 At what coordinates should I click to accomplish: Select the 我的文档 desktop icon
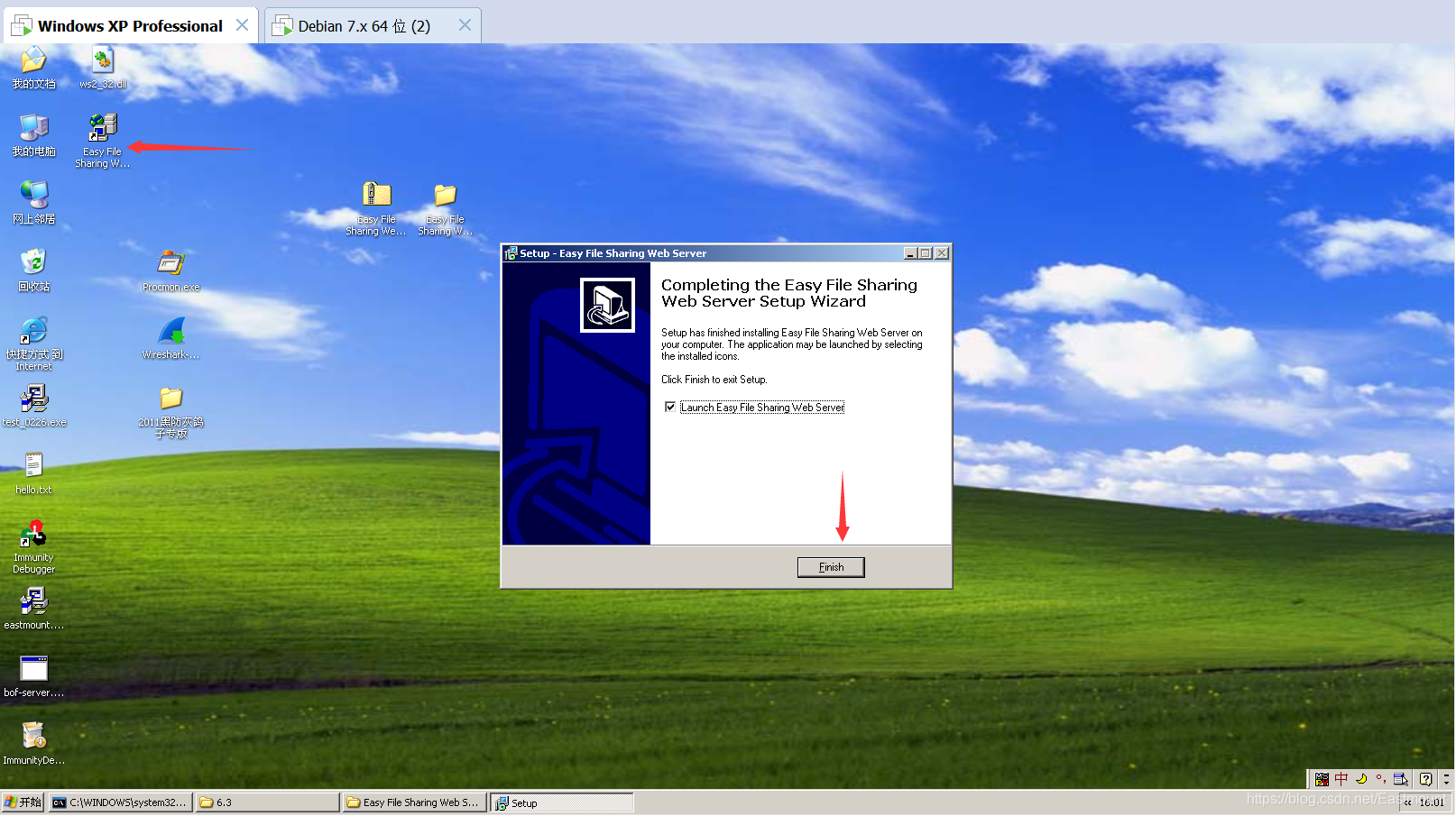33,68
